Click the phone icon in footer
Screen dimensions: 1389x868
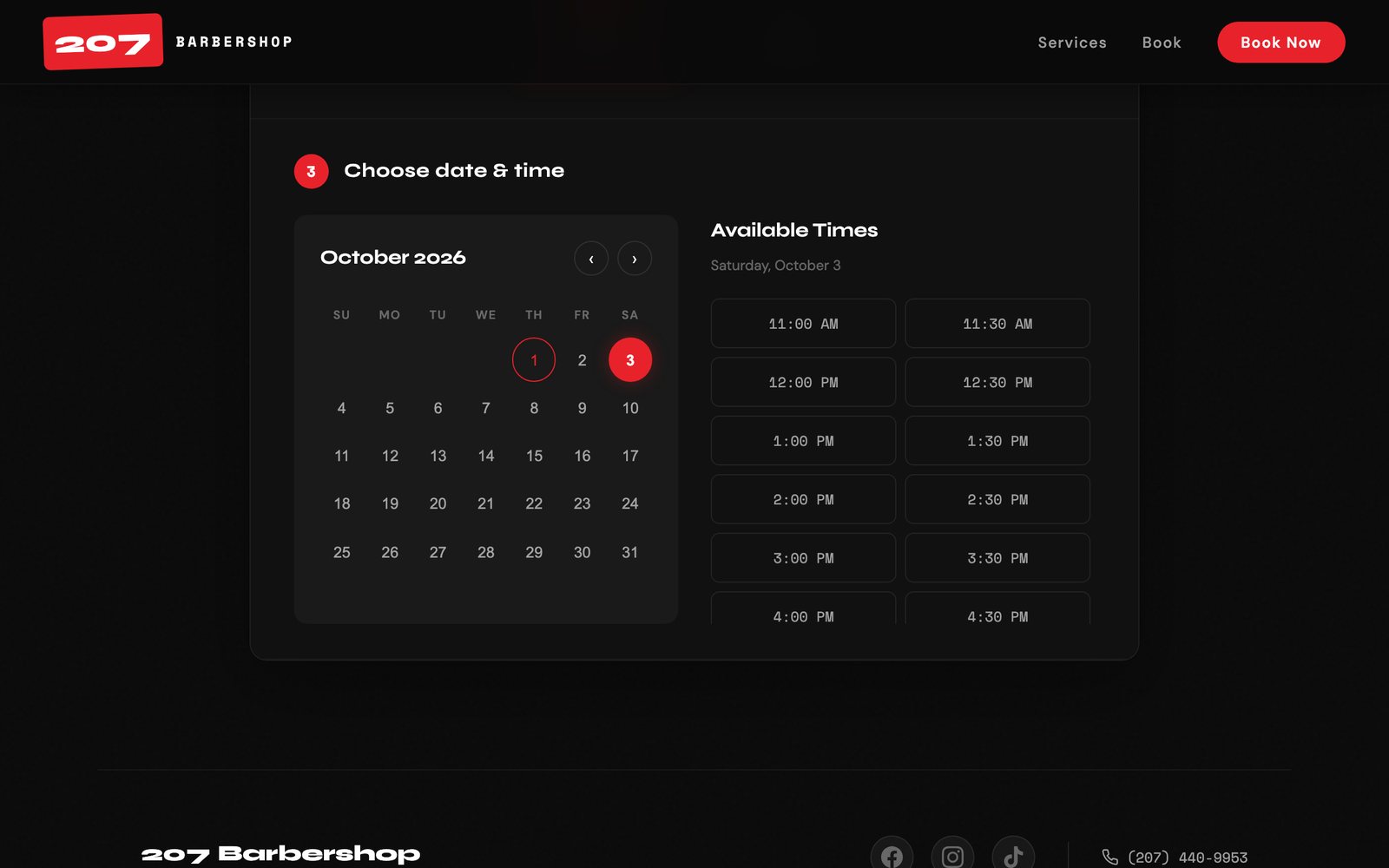[x=1109, y=858]
